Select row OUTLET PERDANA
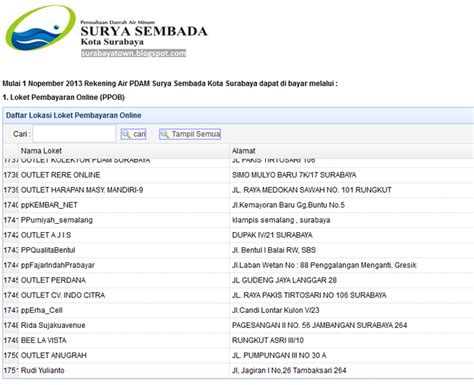 pyautogui.click(x=238, y=280)
